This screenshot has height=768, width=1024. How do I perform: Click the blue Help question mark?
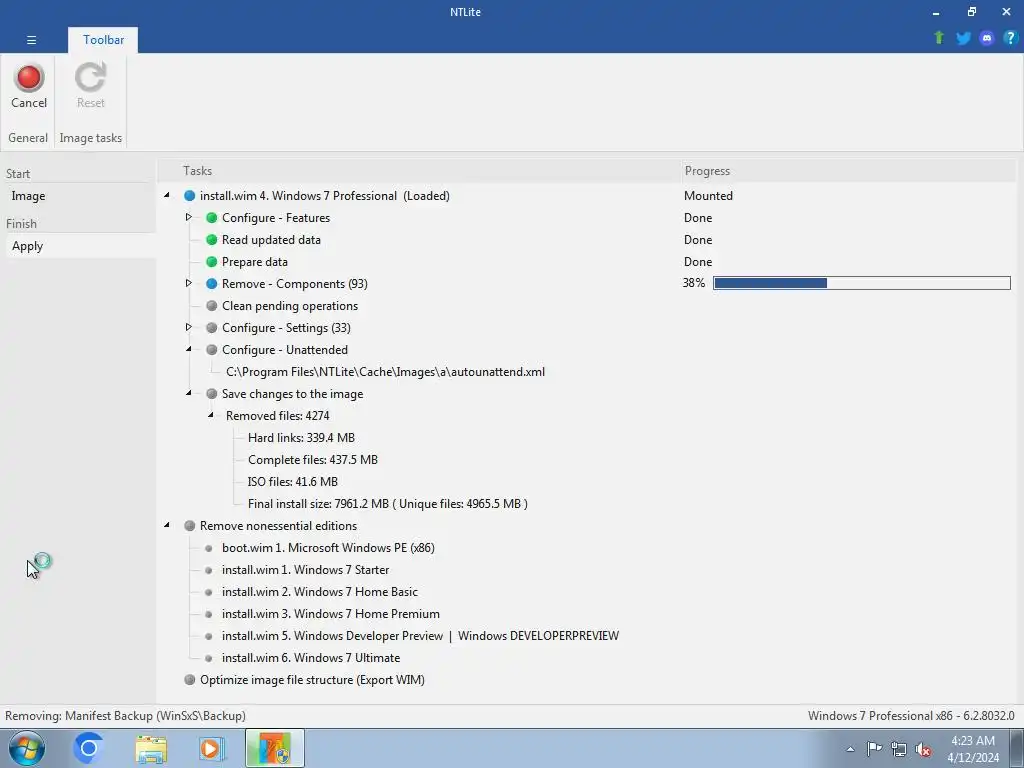click(1010, 38)
